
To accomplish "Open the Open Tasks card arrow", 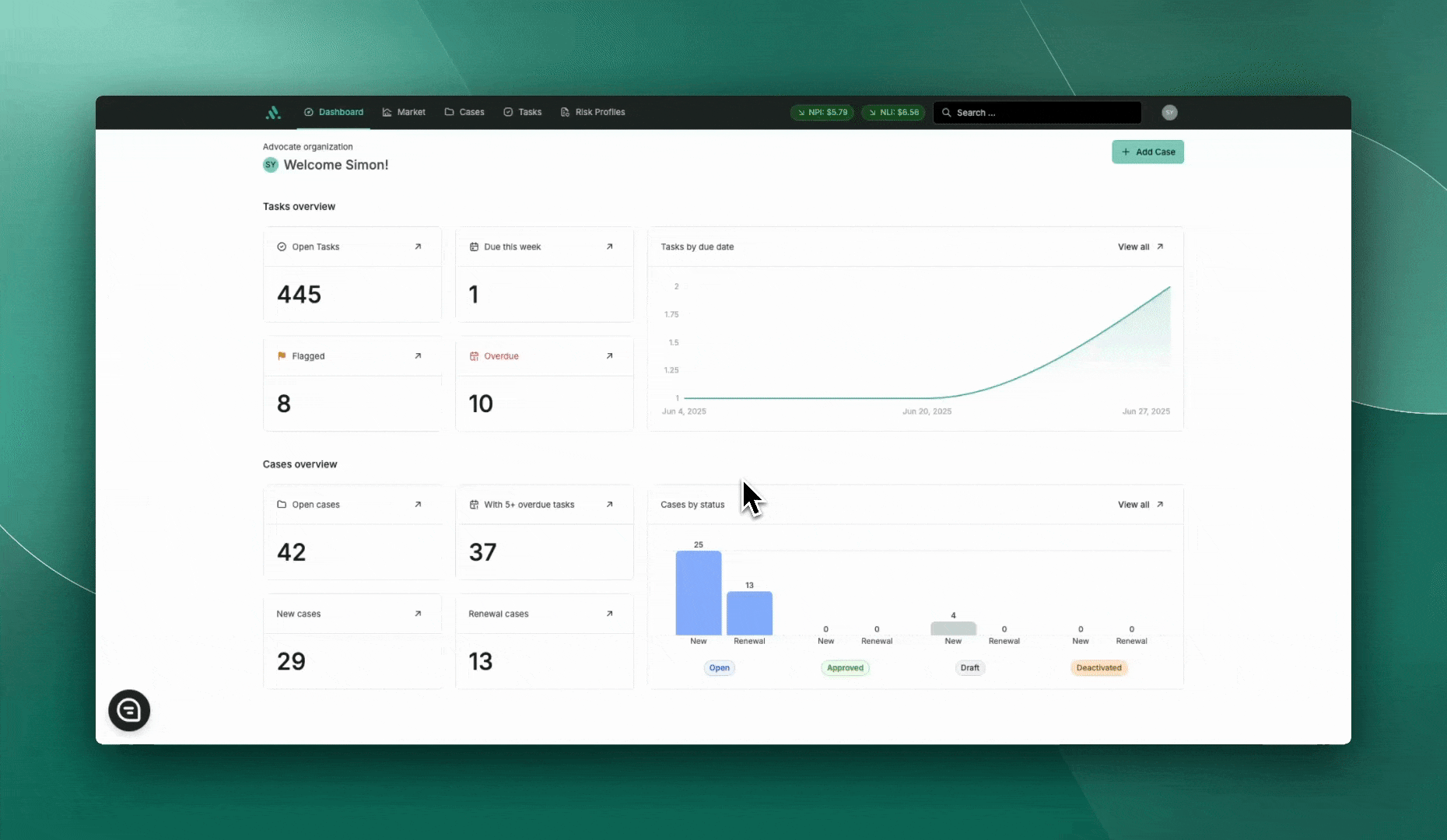I will 418,247.
